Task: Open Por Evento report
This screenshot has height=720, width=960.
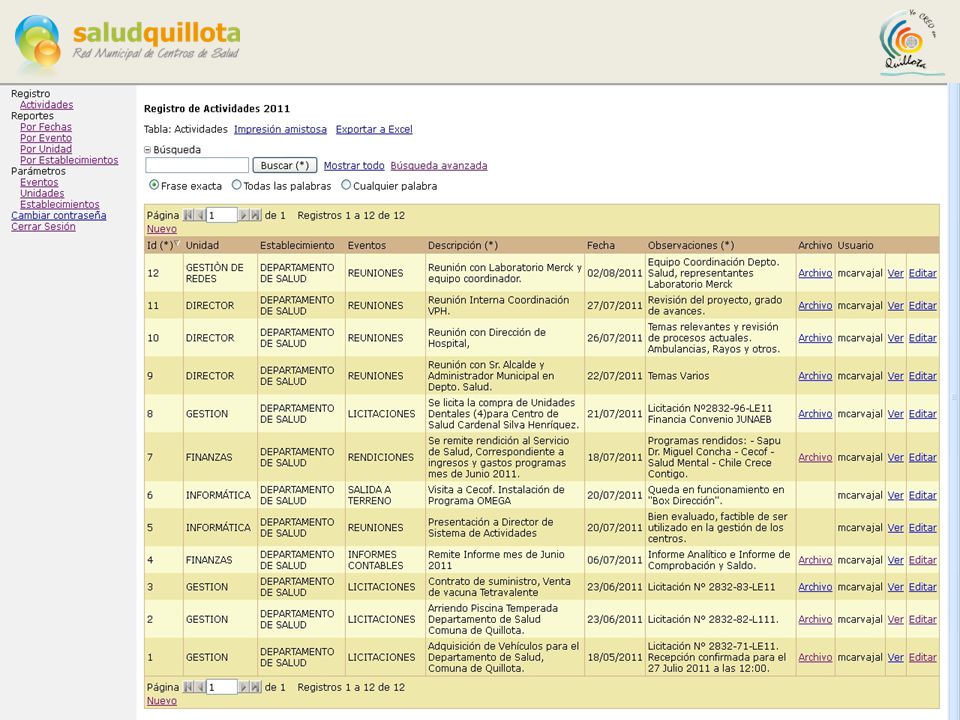Action: click(46, 138)
